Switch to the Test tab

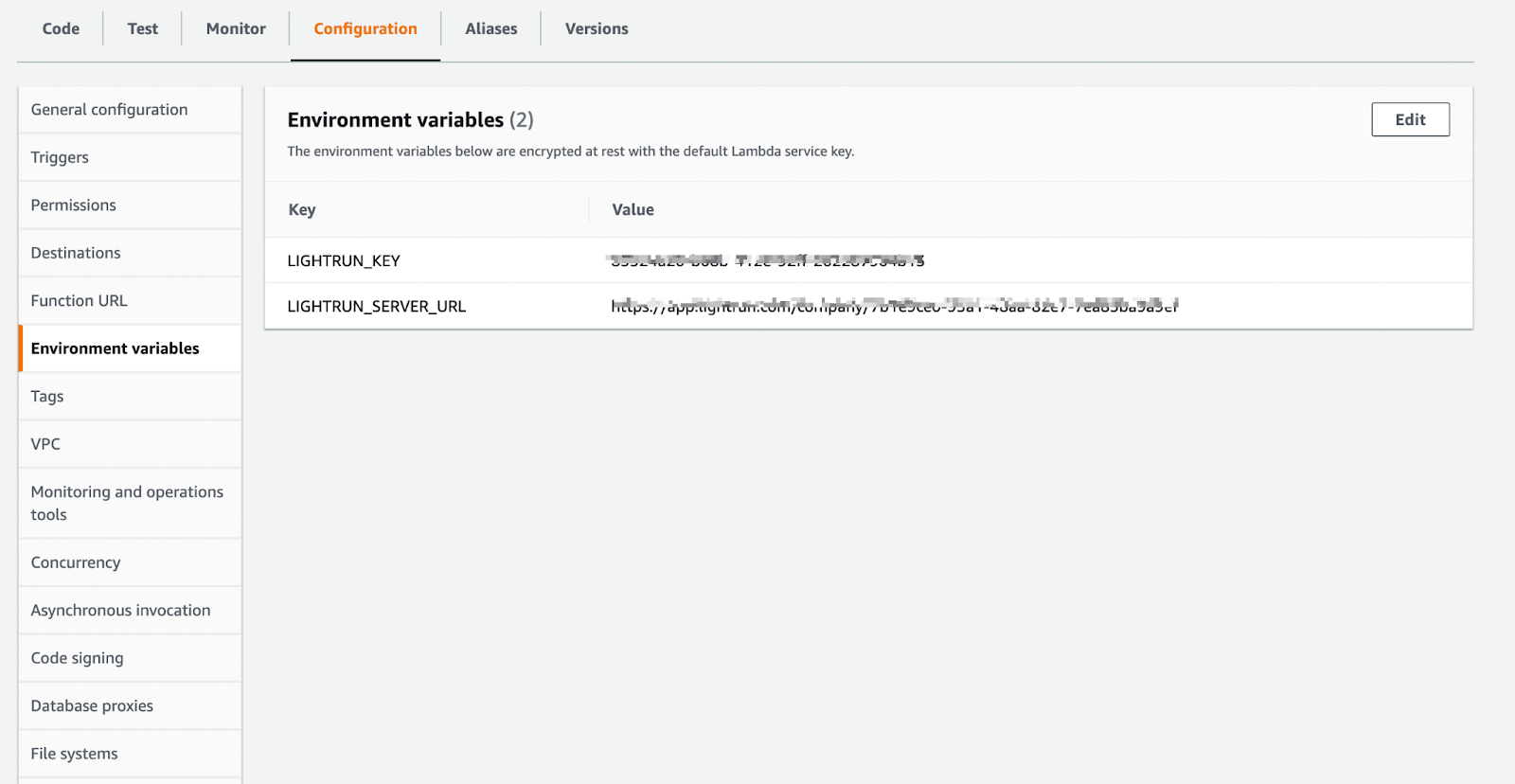(x=143, y=28)
